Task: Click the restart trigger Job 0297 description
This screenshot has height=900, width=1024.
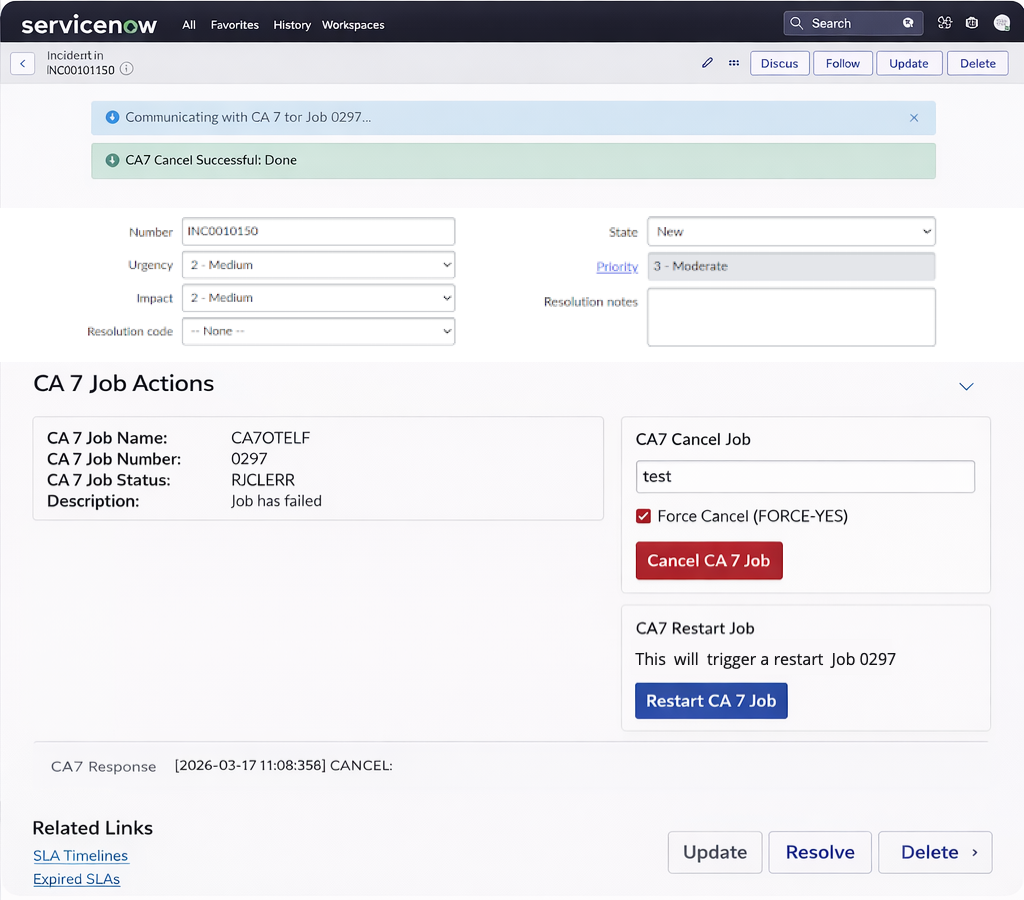Action: click(765, 660)
